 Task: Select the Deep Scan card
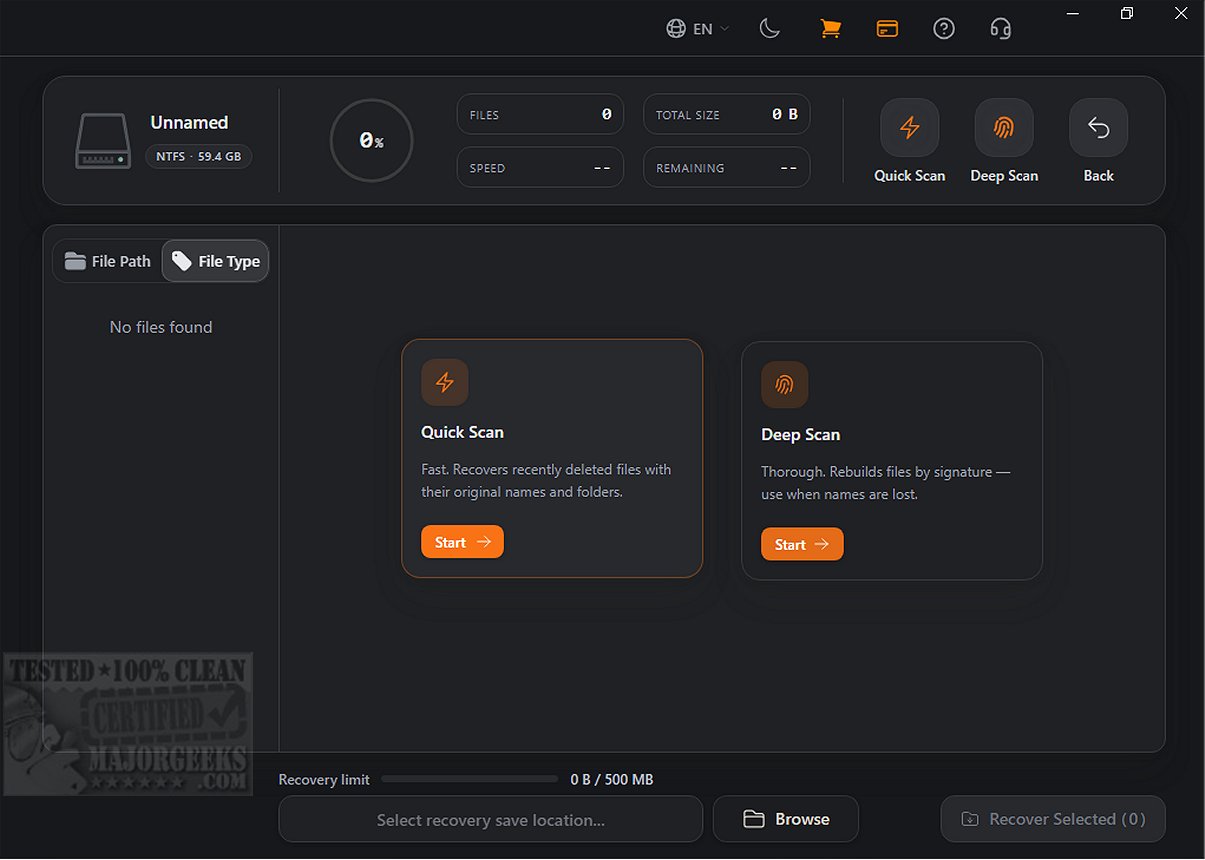[x=892, y=461]
